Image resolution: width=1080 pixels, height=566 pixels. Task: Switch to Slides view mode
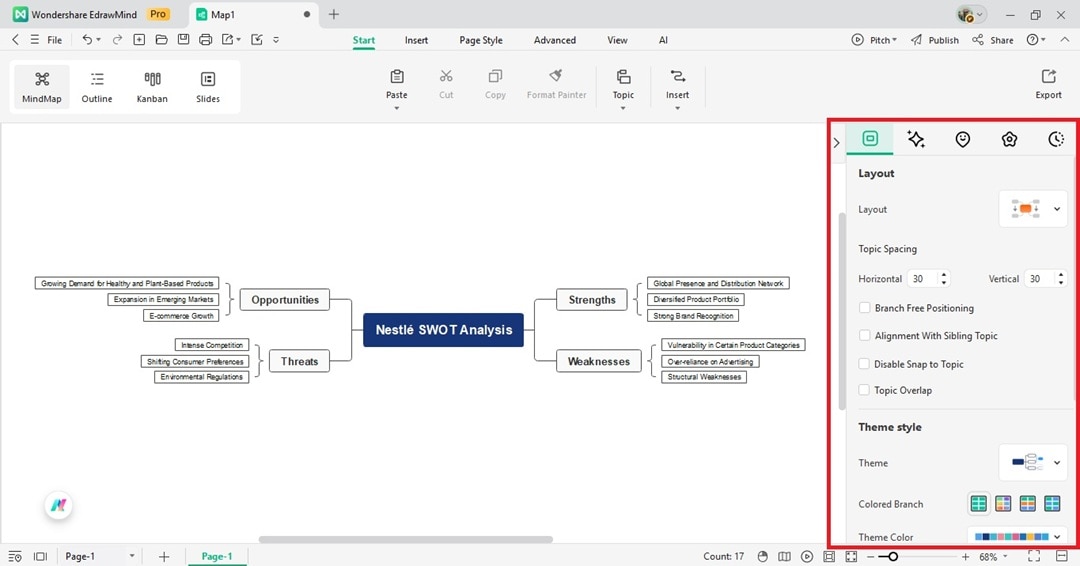click(x=207, y=87)
